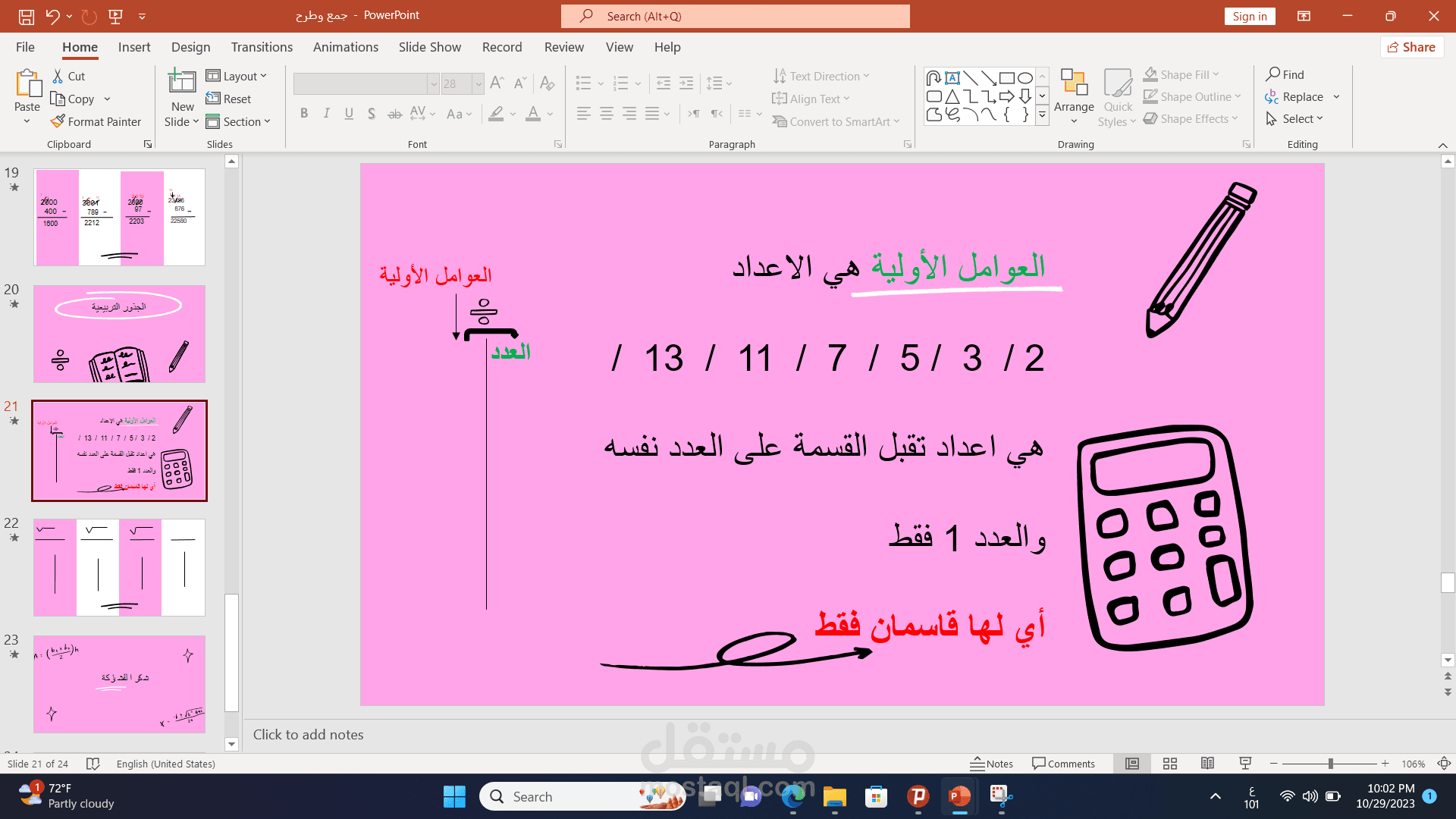Switch to Slide Sorter view
The image size is (1456, 819).
[x=1170, y=764]
